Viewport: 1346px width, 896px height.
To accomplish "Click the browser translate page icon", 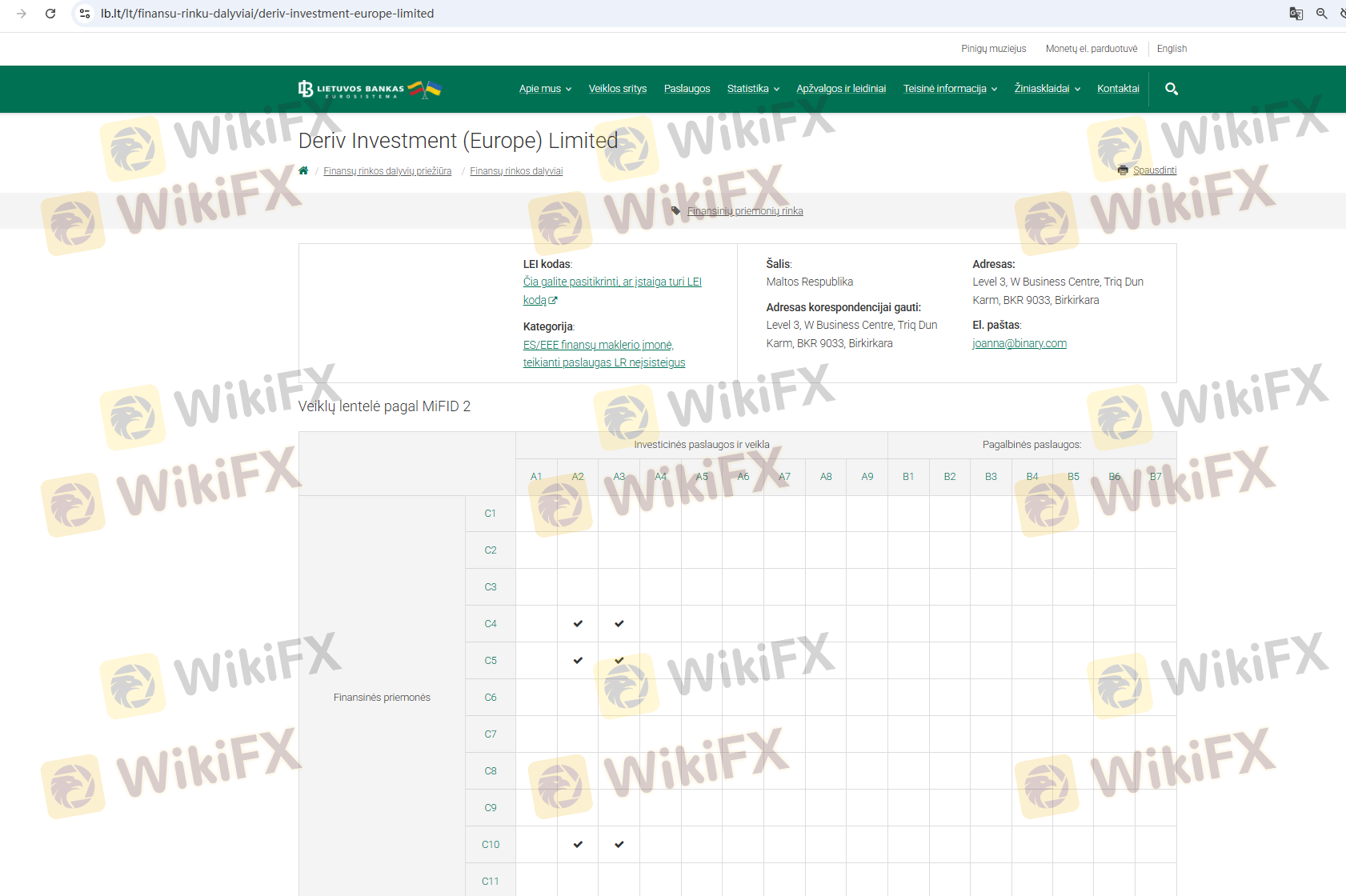I will [x=1296, y=14].
